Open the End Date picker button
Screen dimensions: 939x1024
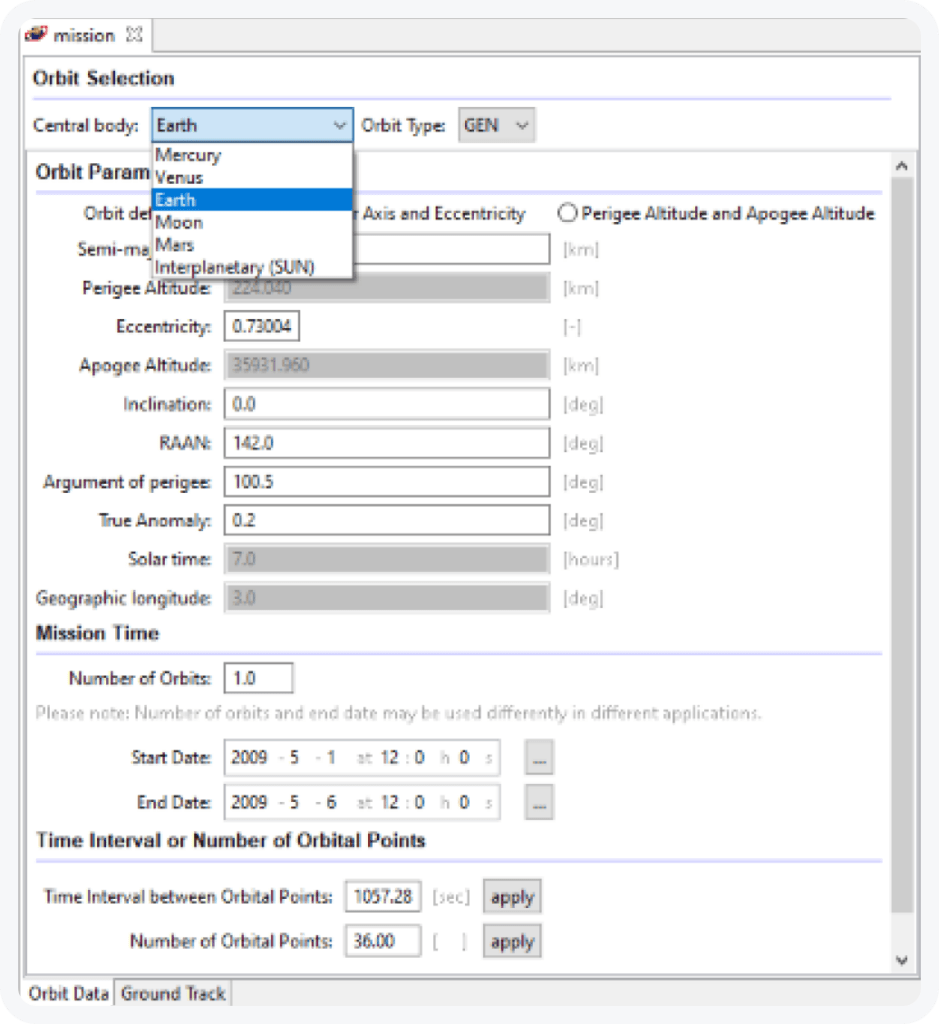pos(538,802)
